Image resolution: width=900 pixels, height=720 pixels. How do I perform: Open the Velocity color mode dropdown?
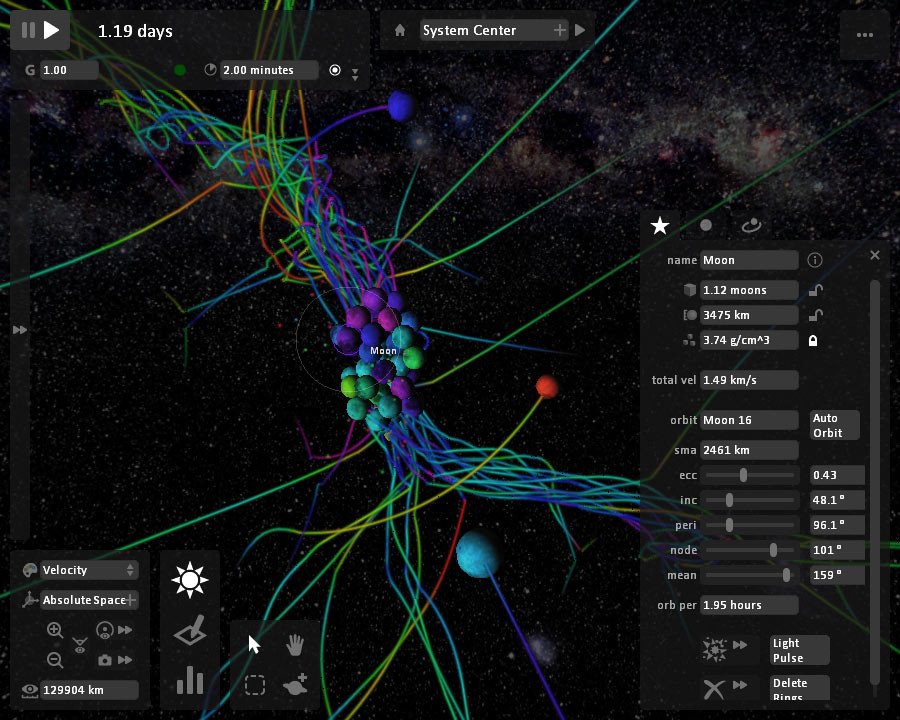click(89, 570)
